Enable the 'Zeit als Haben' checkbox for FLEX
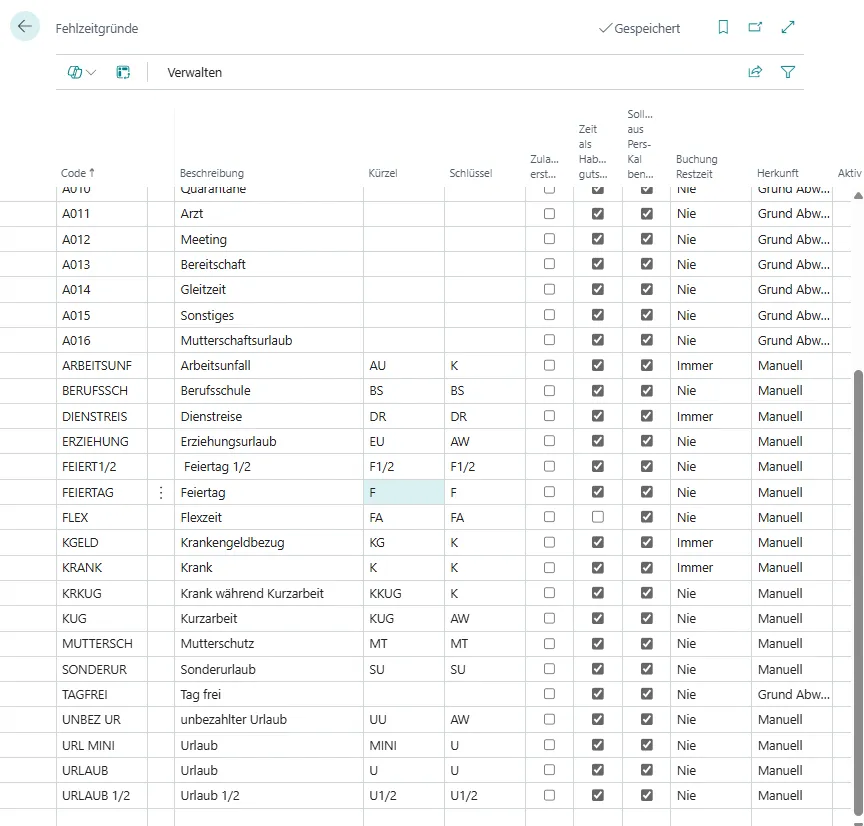864x826 pixels. 598,517
